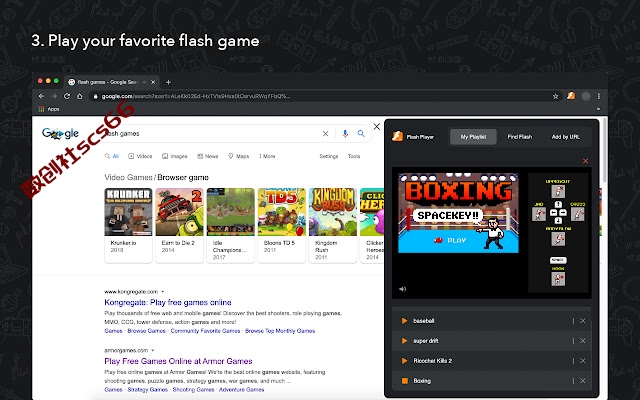Open Google search Settings

click(329, 156)
